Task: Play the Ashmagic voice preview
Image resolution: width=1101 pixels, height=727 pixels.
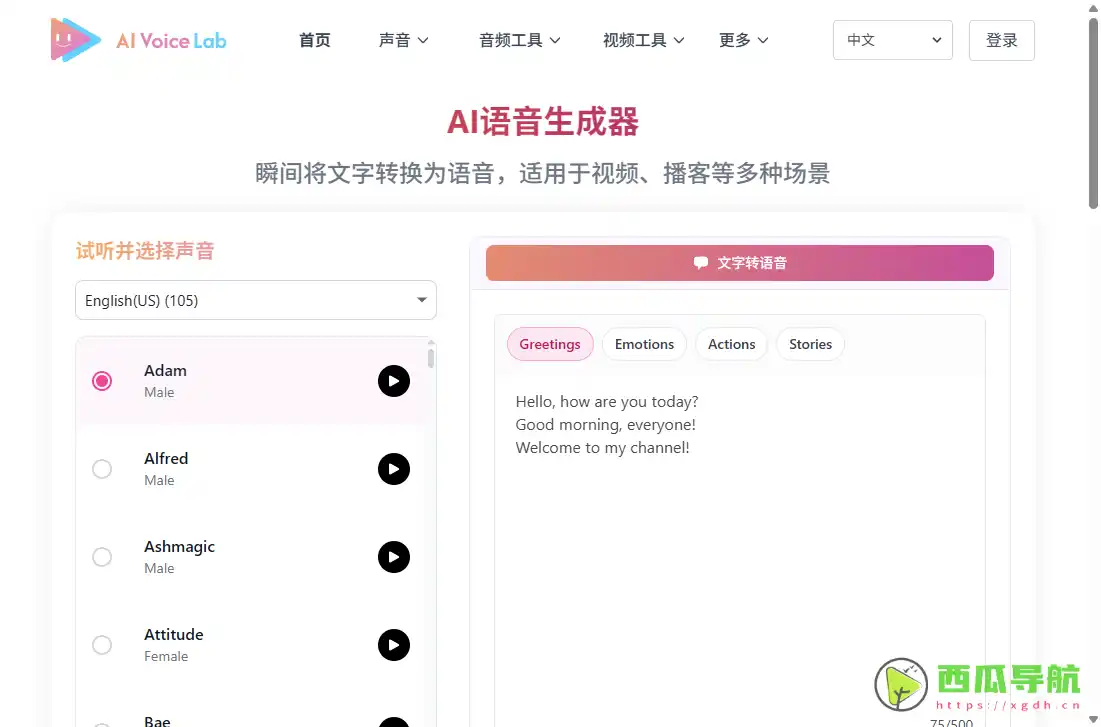Action: (394, 557)
